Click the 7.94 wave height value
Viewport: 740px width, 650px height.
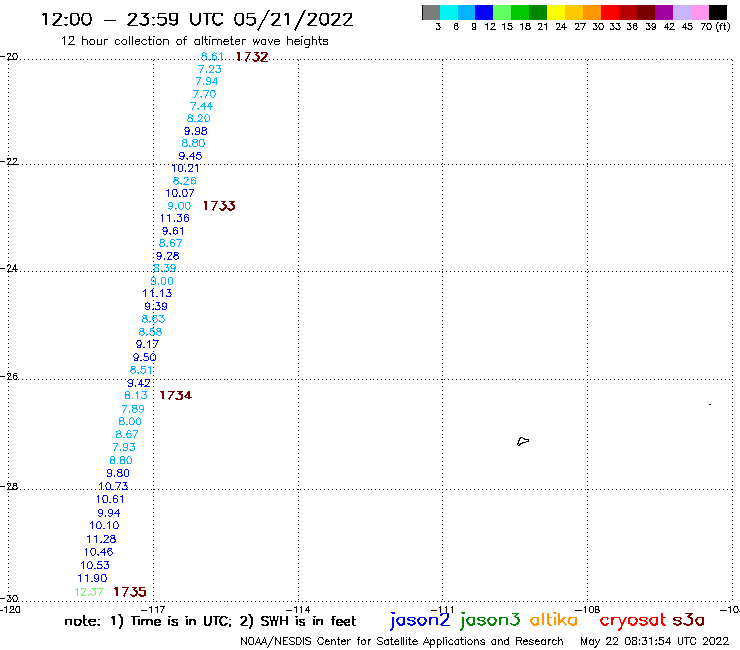(x=207, y=81)
